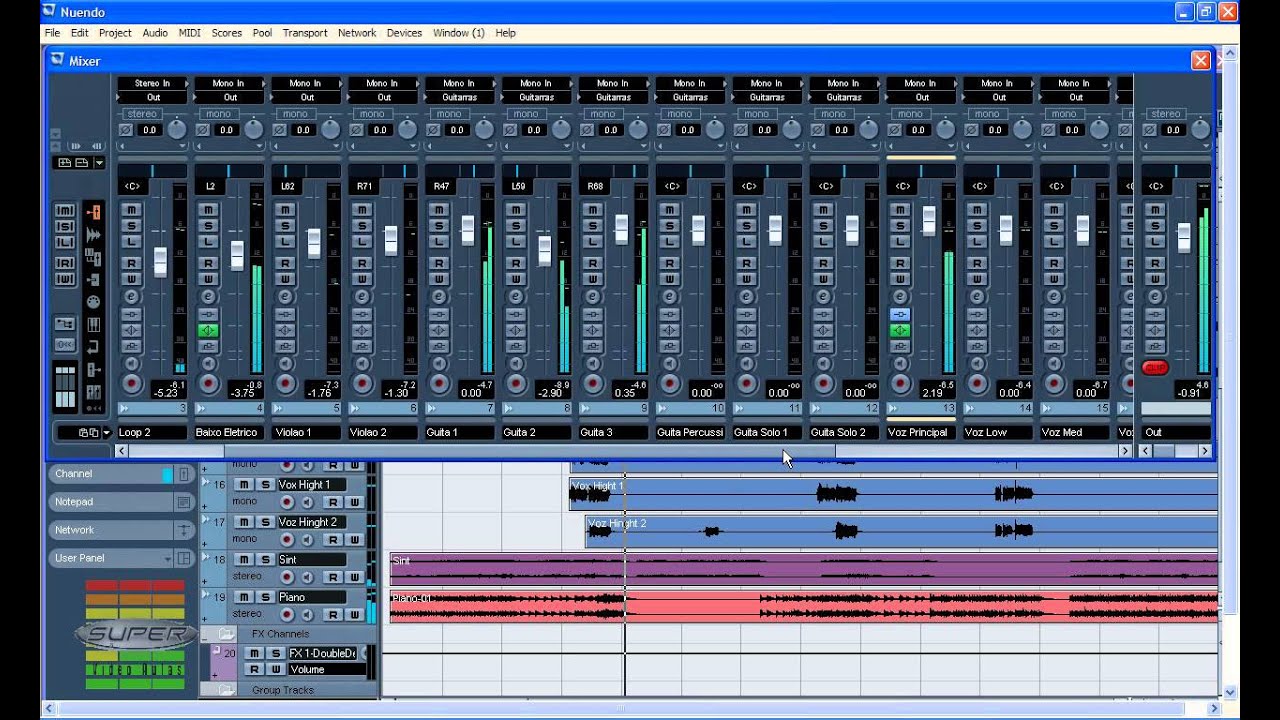
Task: Enable monitor on the Sint track
Action: point(308,578)
